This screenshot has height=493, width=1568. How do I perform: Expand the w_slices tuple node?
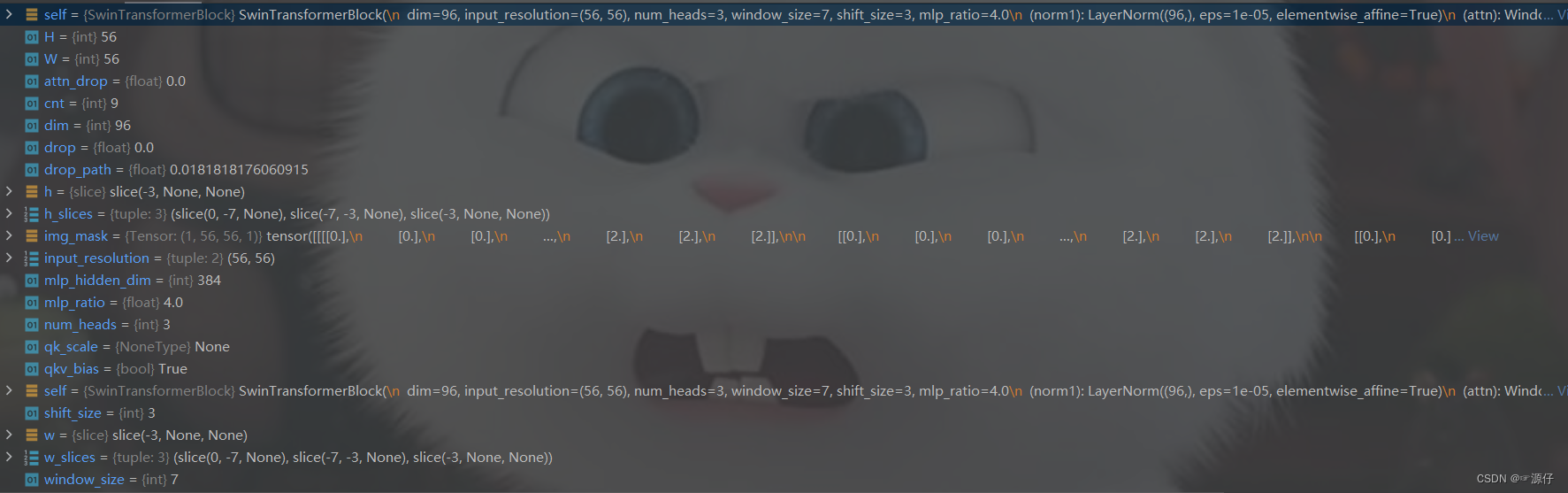pos(9,457)
